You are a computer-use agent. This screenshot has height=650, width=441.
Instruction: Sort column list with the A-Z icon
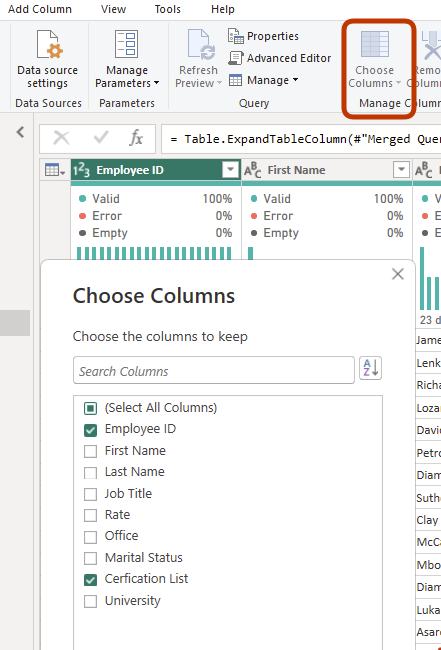tap(371, 368)
